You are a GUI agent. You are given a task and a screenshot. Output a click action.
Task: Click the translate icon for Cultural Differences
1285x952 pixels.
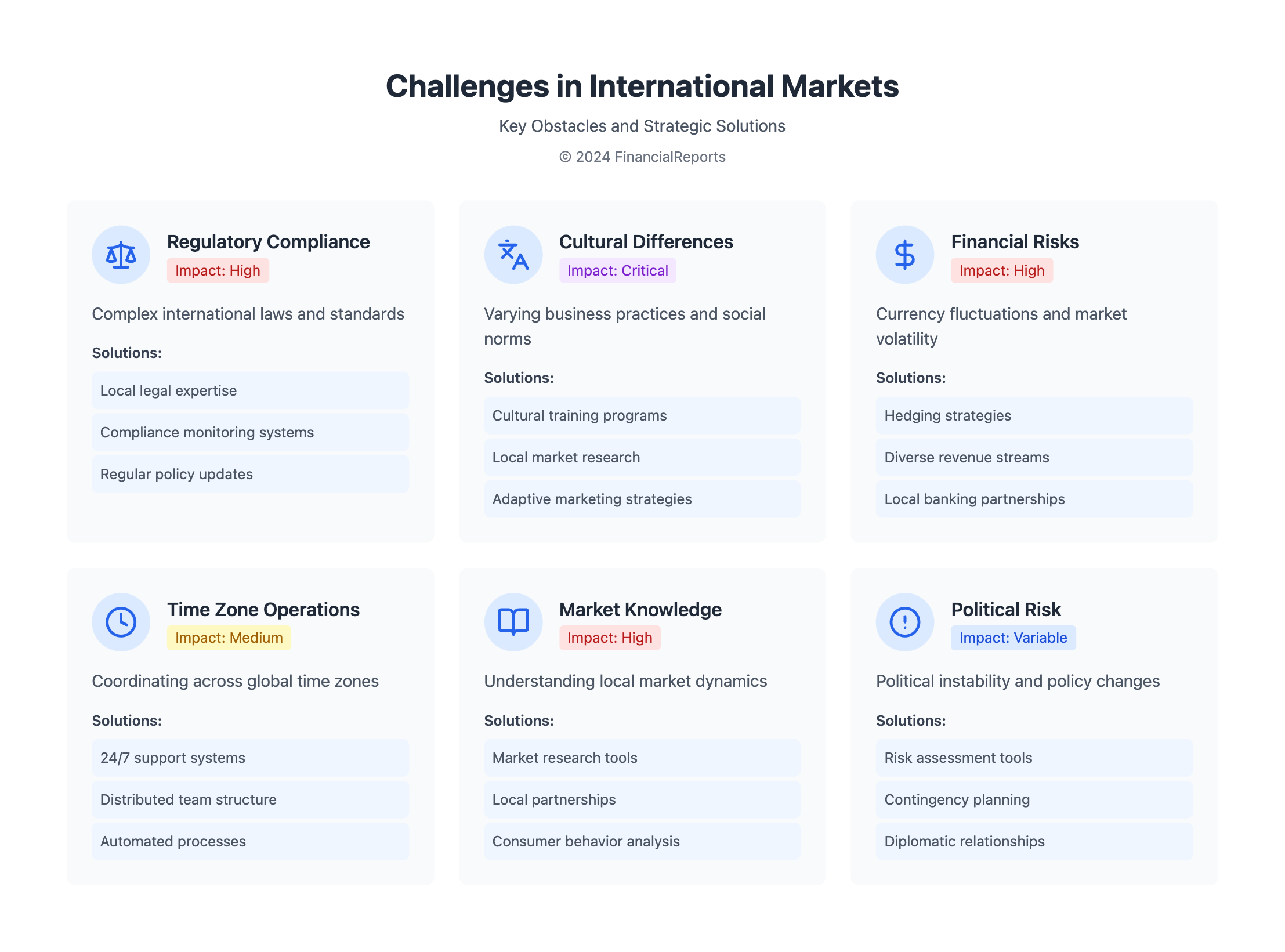(x=513, y=255)
